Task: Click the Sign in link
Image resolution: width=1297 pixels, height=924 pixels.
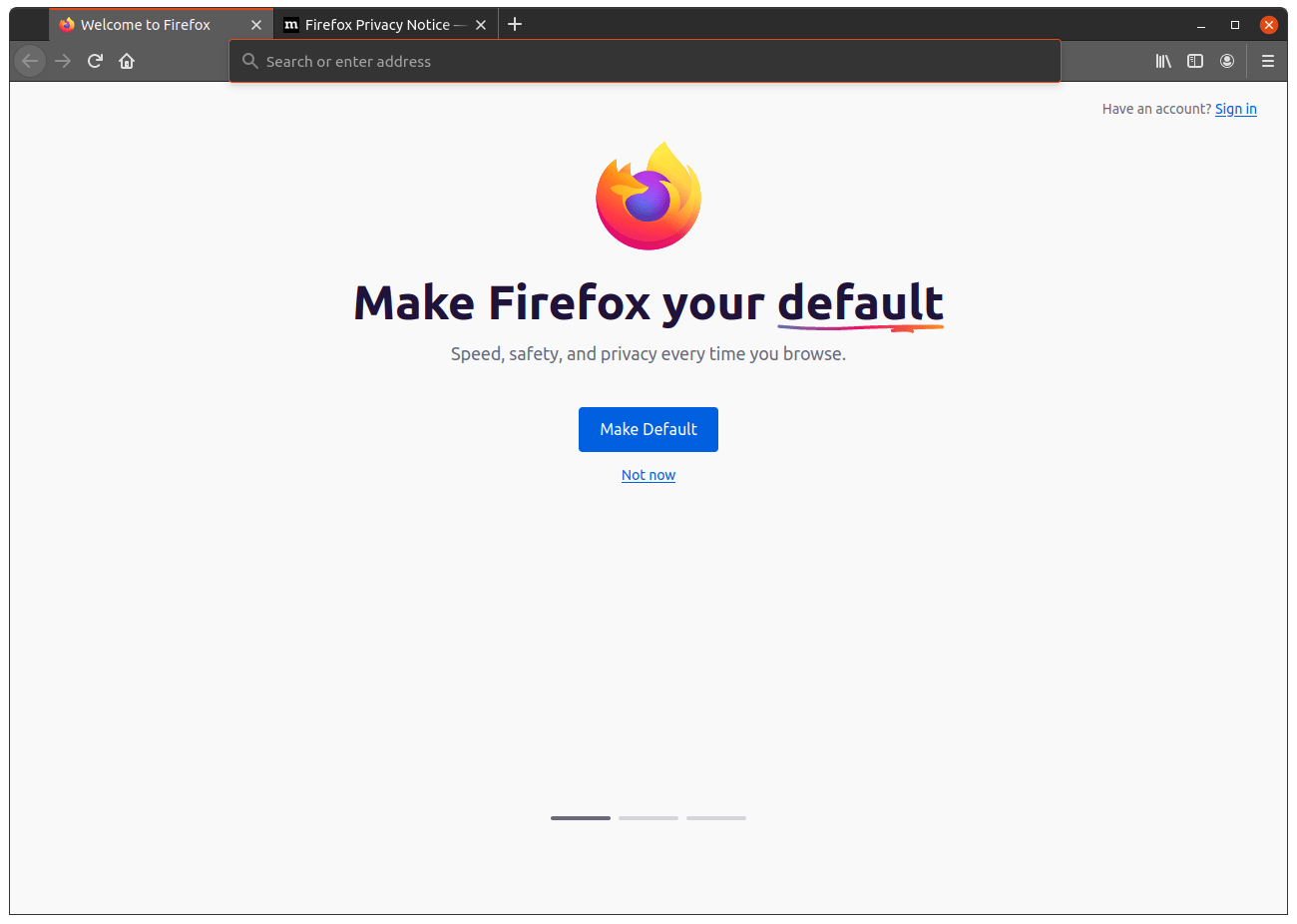Action: pyautogui.click(x=1236, y=109)
